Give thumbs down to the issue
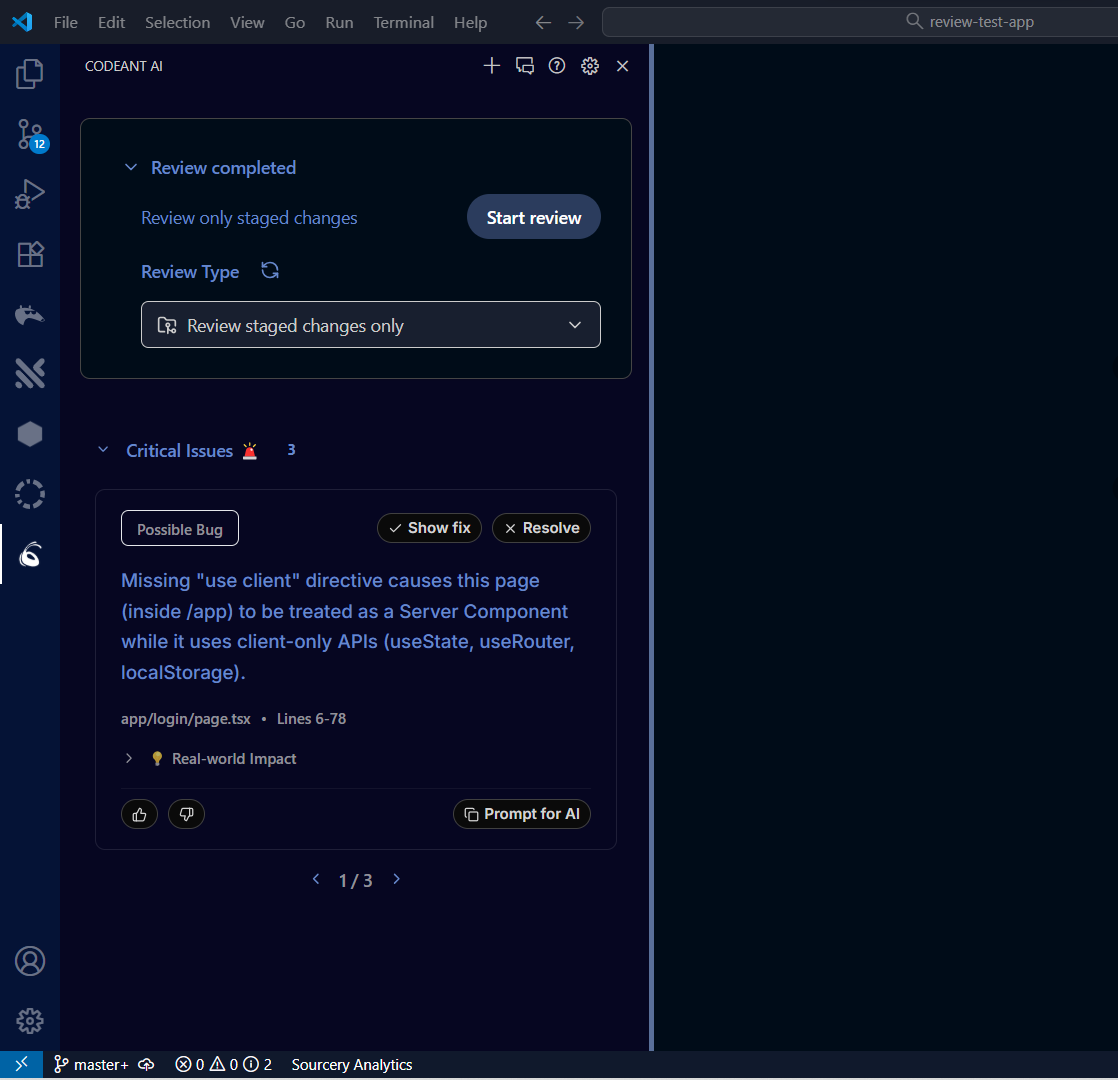The width and height of the screenshot is (1118, 1080). pyautogui.click(x=186, y=814)
